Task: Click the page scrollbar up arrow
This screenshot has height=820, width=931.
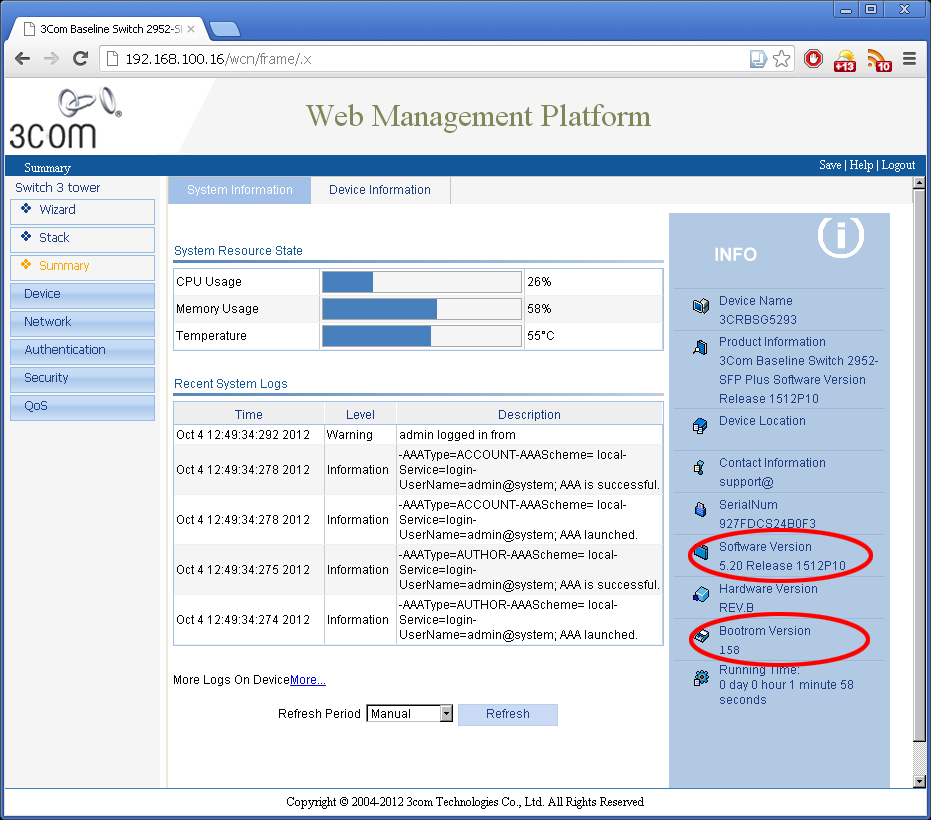Action: pos(919,183)
